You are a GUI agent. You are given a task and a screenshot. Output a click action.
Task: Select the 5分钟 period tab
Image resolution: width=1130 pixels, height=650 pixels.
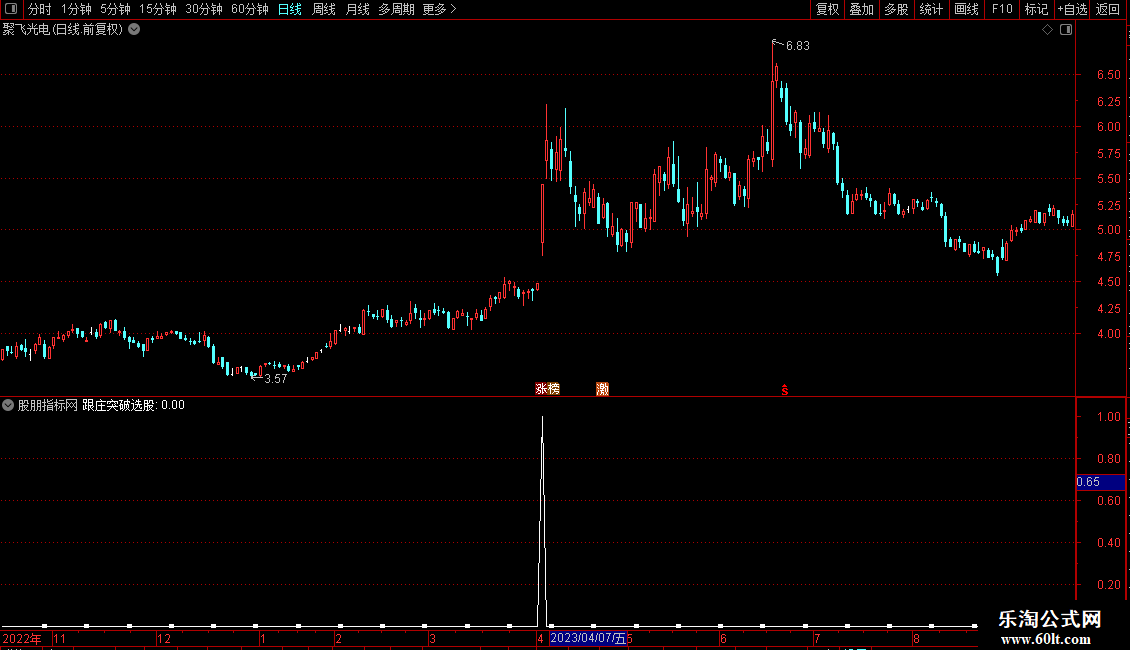coord(115,9)
